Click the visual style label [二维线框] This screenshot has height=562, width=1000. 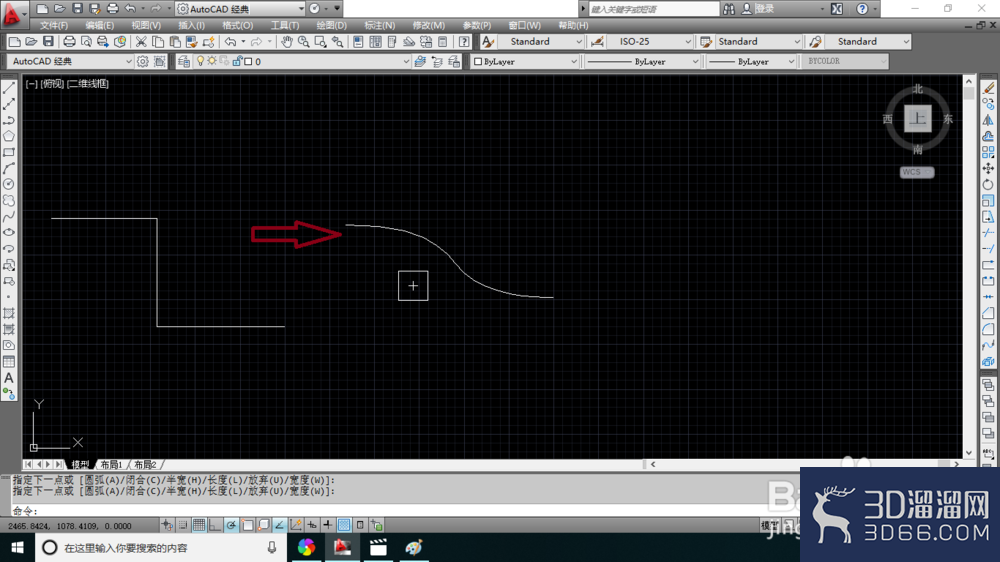point(87,84)
